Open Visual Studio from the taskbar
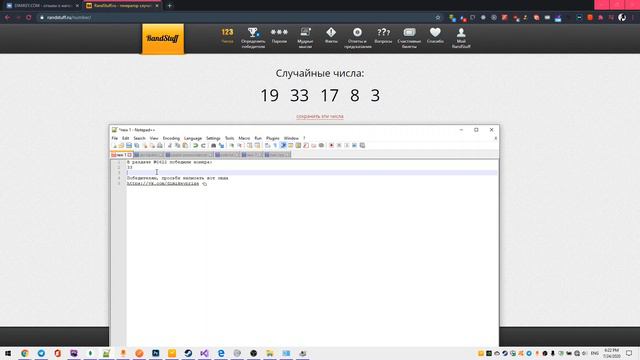The image size is (640, 360). [x=204, y=353]
